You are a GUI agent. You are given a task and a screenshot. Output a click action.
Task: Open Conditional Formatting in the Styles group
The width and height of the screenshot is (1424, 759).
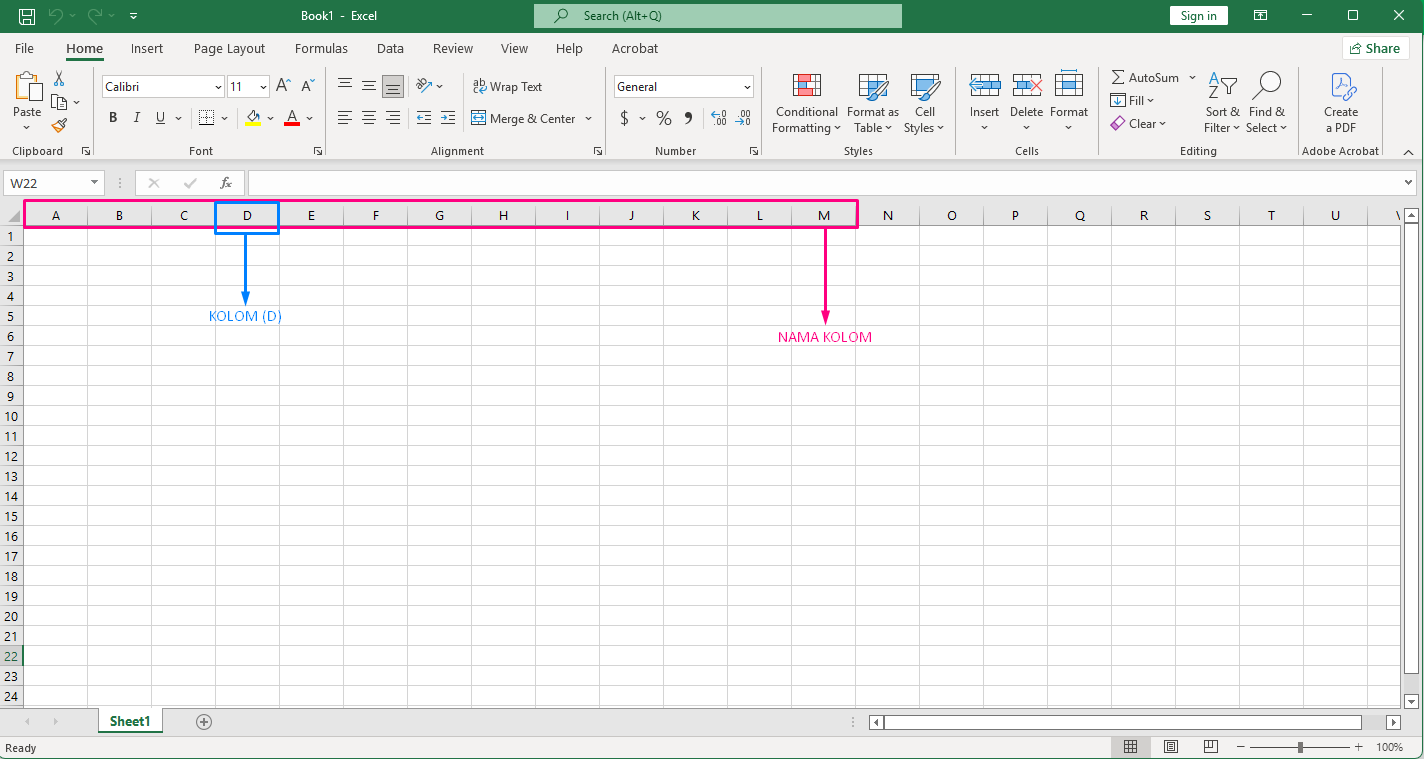(x=806, y=103)
